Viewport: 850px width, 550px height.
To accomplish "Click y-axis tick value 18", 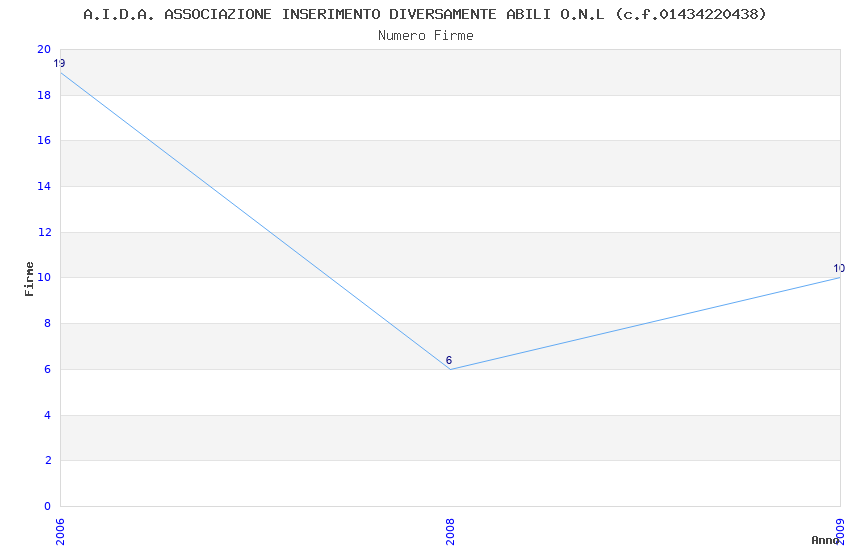I will click(44, 95).
